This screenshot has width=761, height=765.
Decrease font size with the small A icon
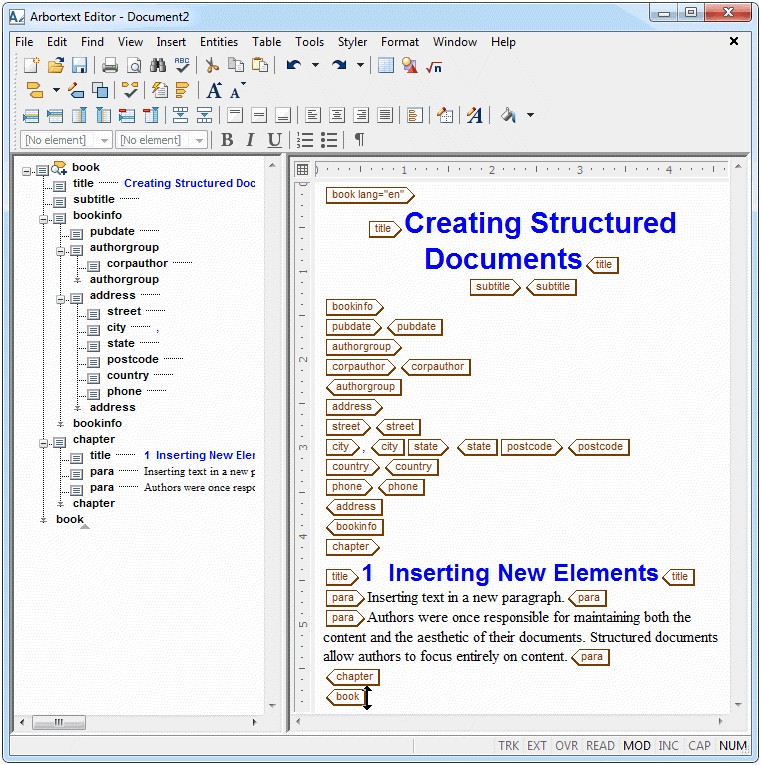[237, 91]
